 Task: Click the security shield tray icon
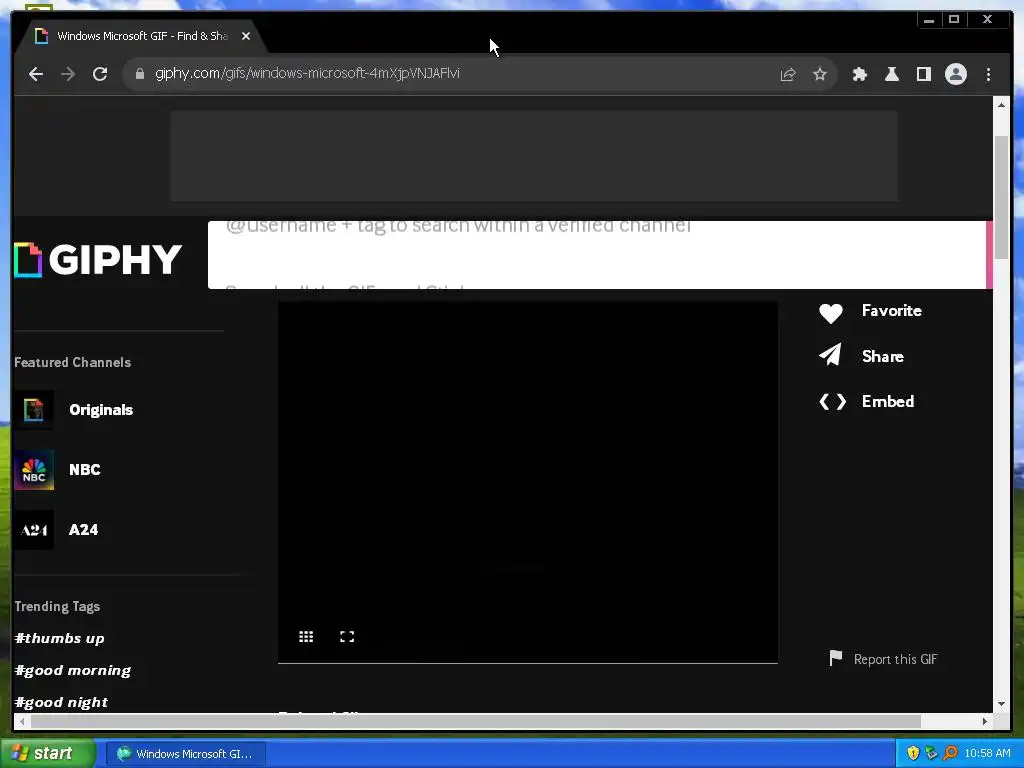pyautogui.click(x=913, y=754)
